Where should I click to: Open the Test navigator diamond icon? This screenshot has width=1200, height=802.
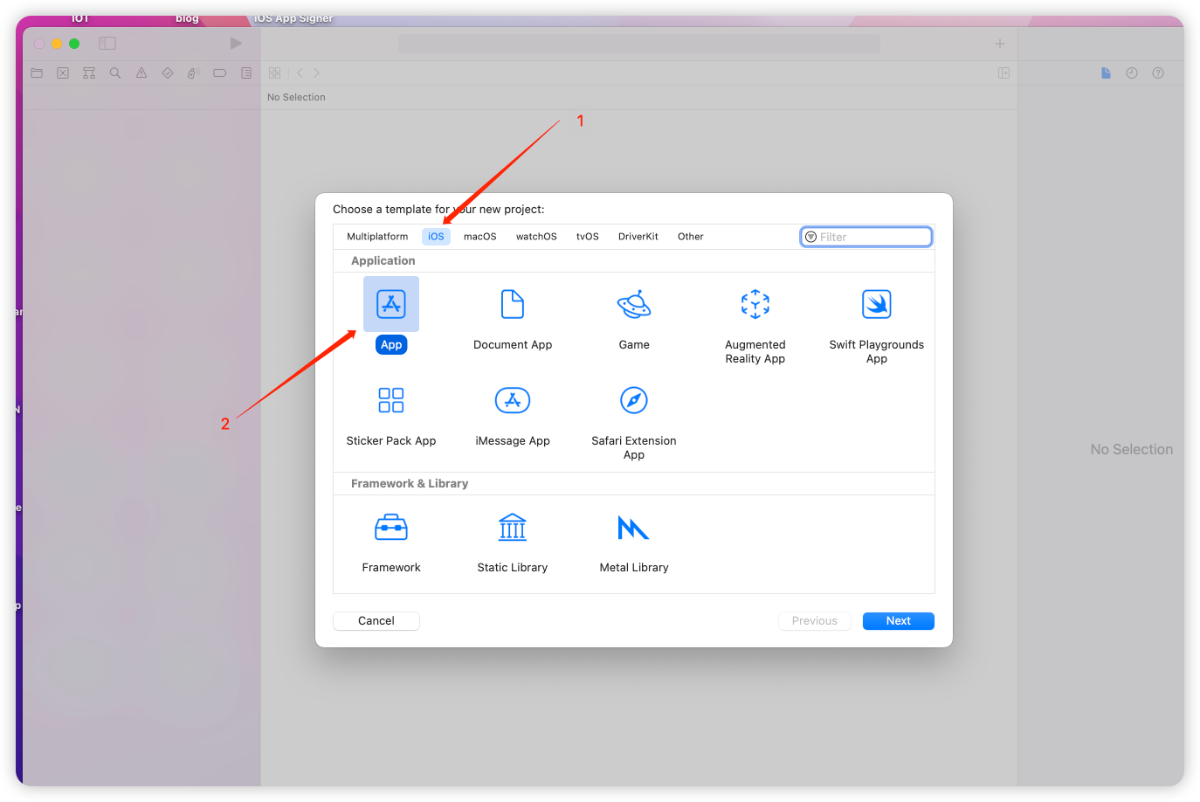click(167, 73)
